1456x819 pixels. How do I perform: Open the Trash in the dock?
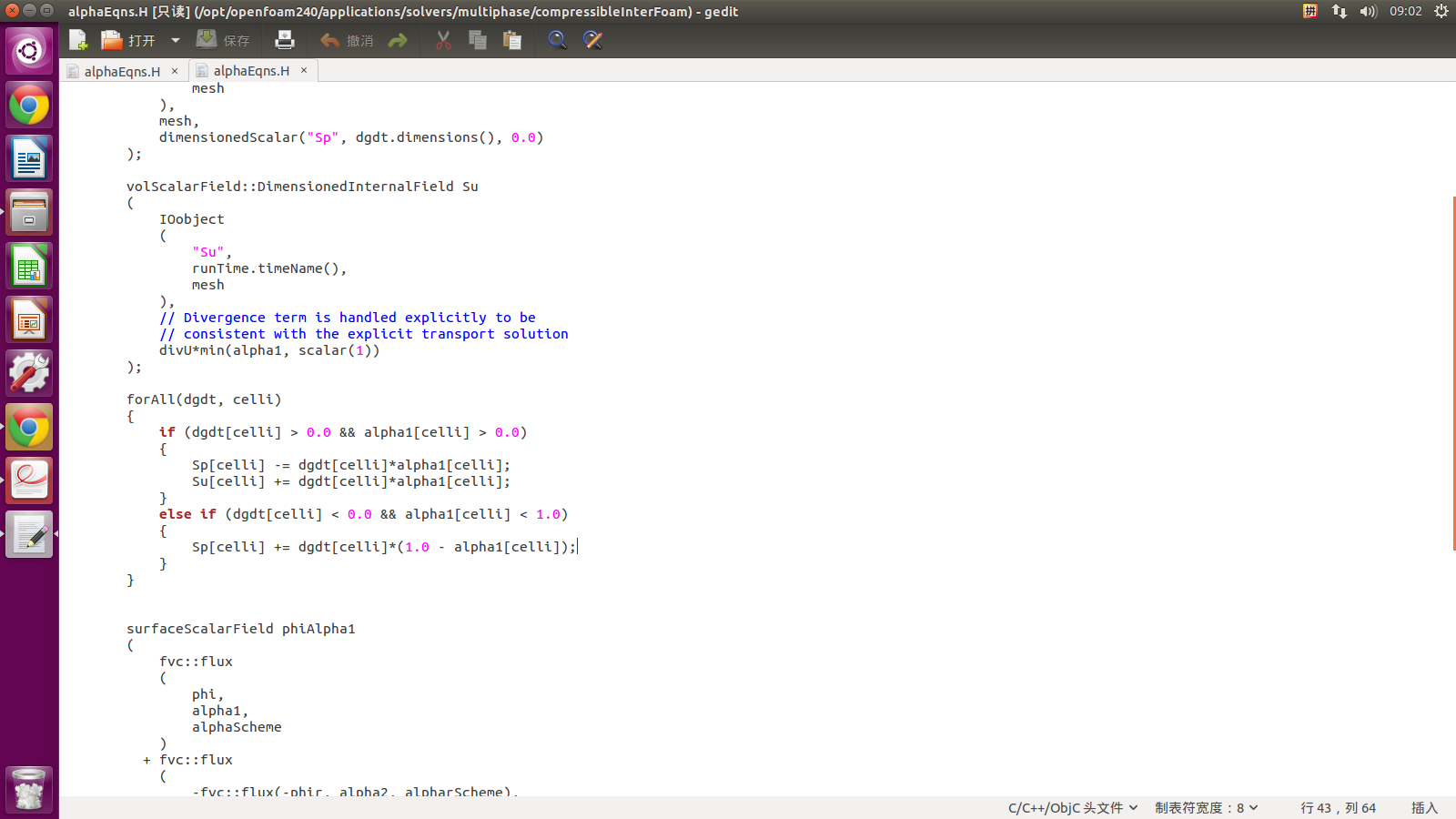click(29, 788)
